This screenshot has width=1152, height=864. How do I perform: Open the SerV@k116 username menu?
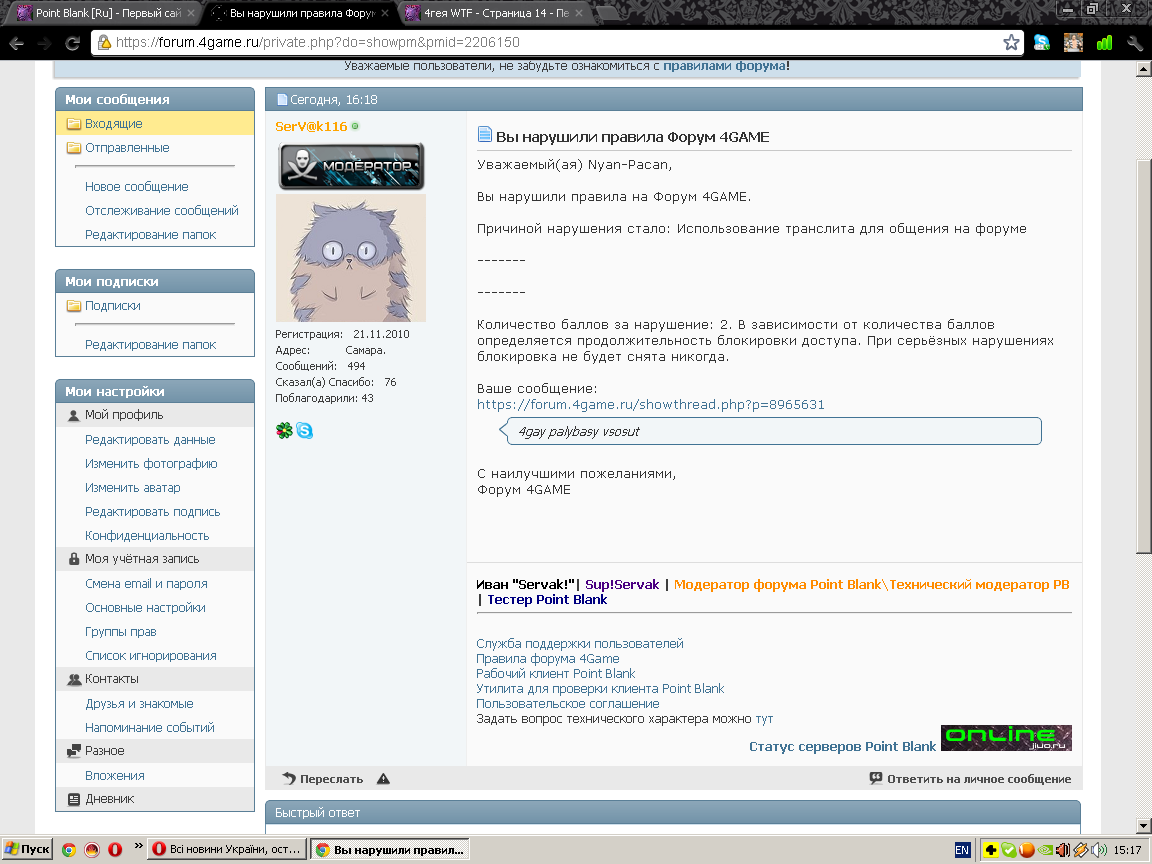(311, 126)
